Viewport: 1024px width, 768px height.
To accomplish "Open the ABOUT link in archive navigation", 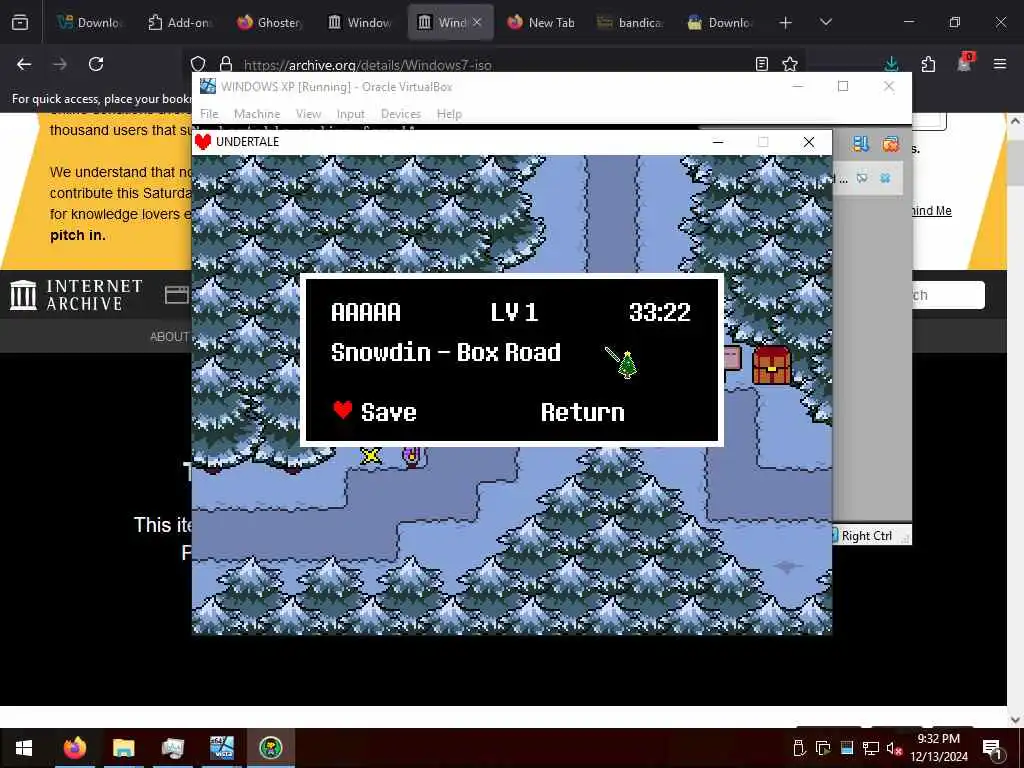I will (170, 337).
